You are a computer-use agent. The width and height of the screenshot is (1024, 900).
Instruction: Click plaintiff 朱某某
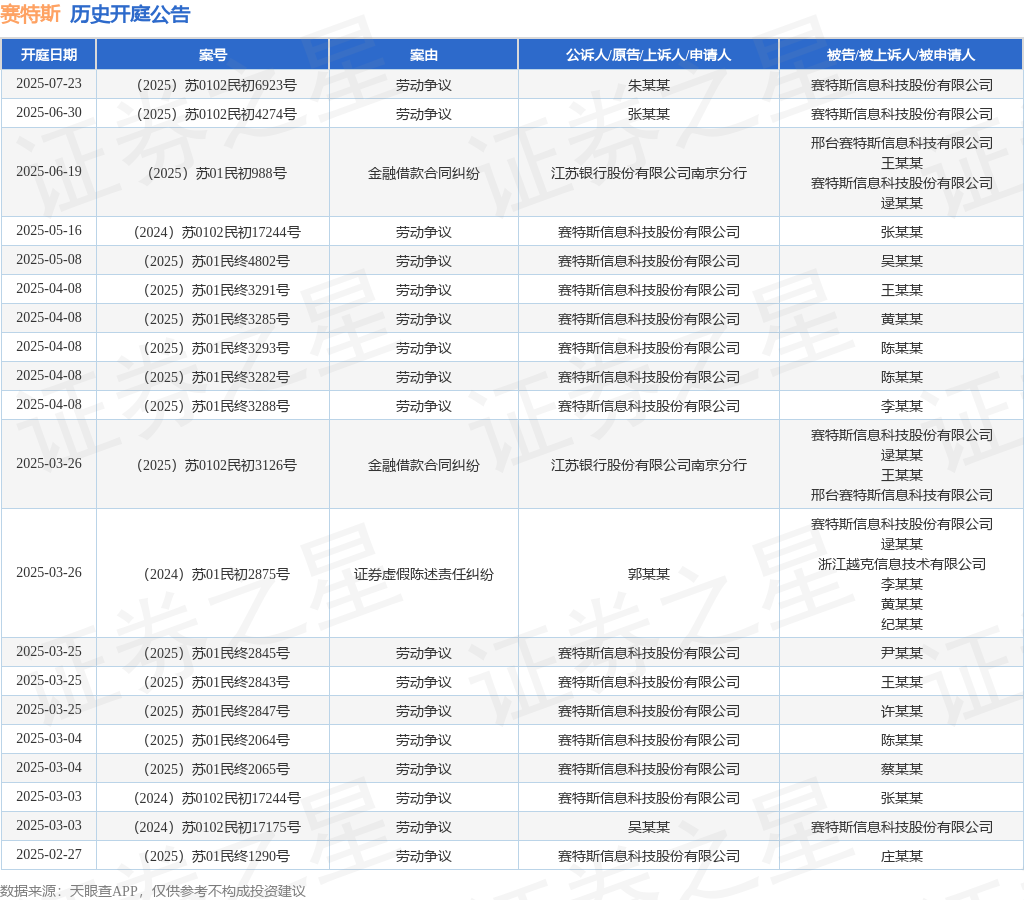(x=648, y=85)
